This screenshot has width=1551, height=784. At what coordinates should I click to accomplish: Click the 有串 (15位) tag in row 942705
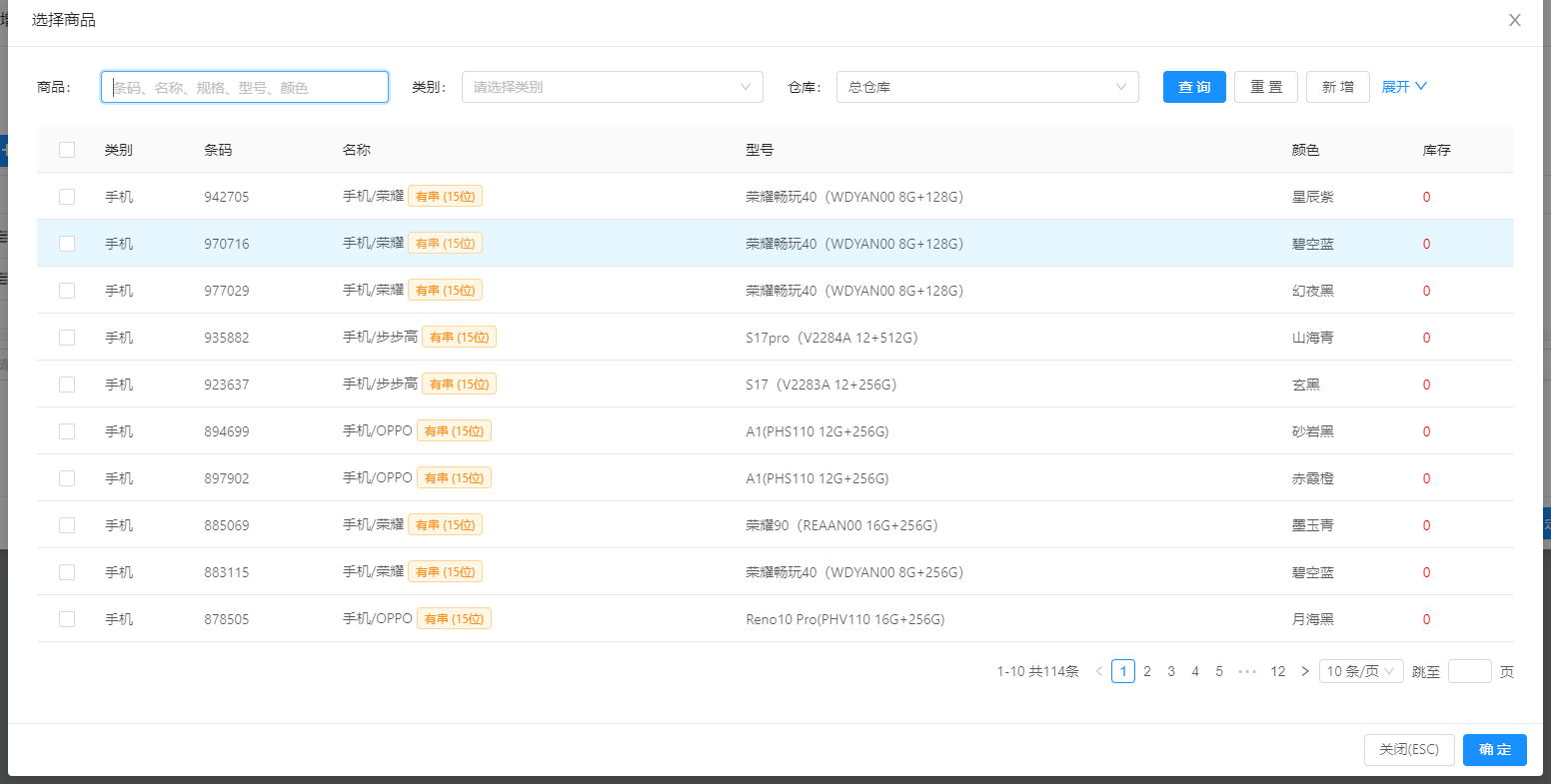tap(445, 197)
